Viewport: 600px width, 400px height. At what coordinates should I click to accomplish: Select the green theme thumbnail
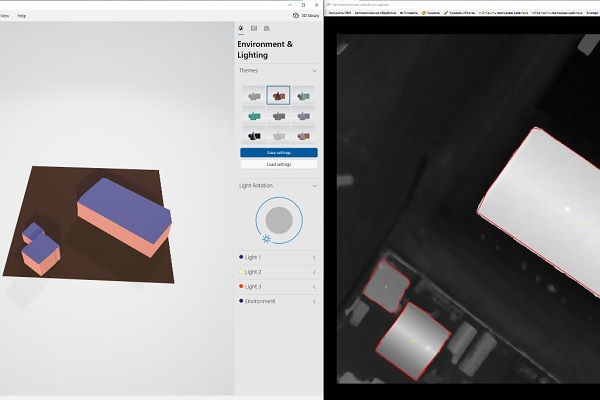pyautogui.click(x=254, y=115)
